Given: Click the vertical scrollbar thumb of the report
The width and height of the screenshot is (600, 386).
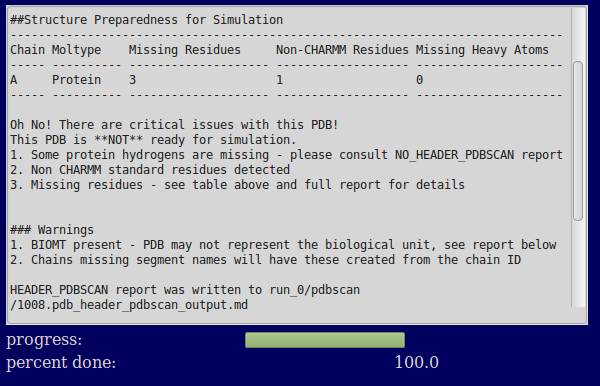Looking at the screenshot, I should pyautogui.click(x=578, y=141).
